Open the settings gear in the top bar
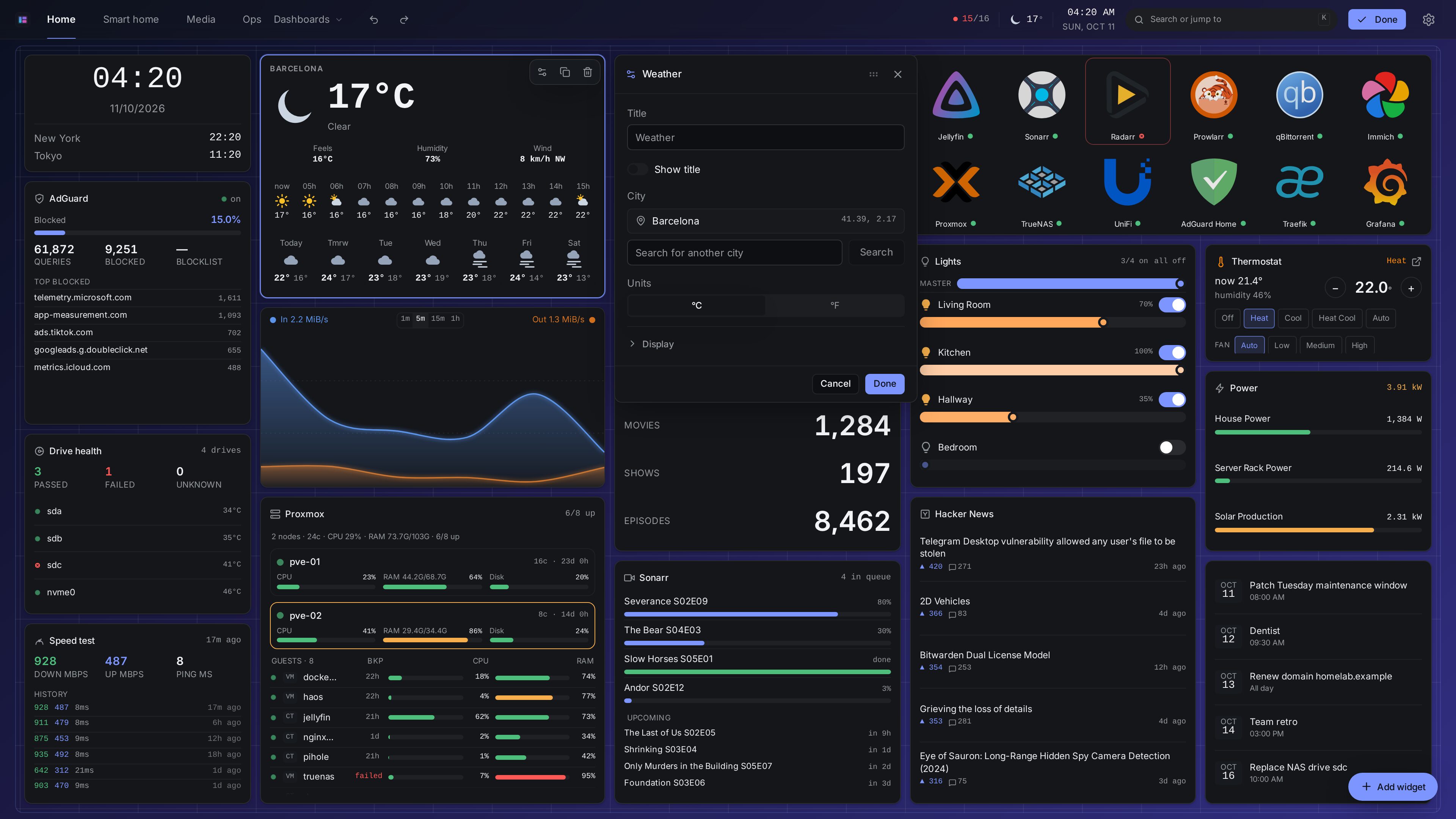Image resolution: width=1456 pixels, height=819 pixels. pos(1428,20)
